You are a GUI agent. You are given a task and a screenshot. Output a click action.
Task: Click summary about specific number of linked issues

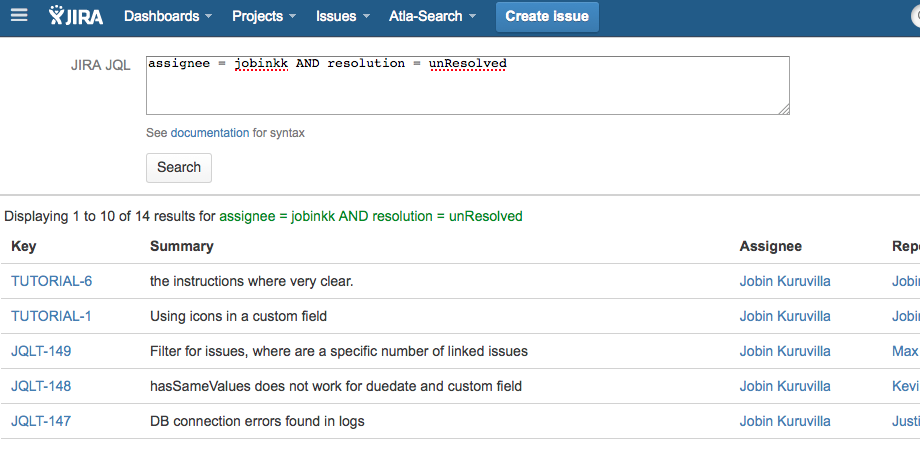(x=339, y=351)
